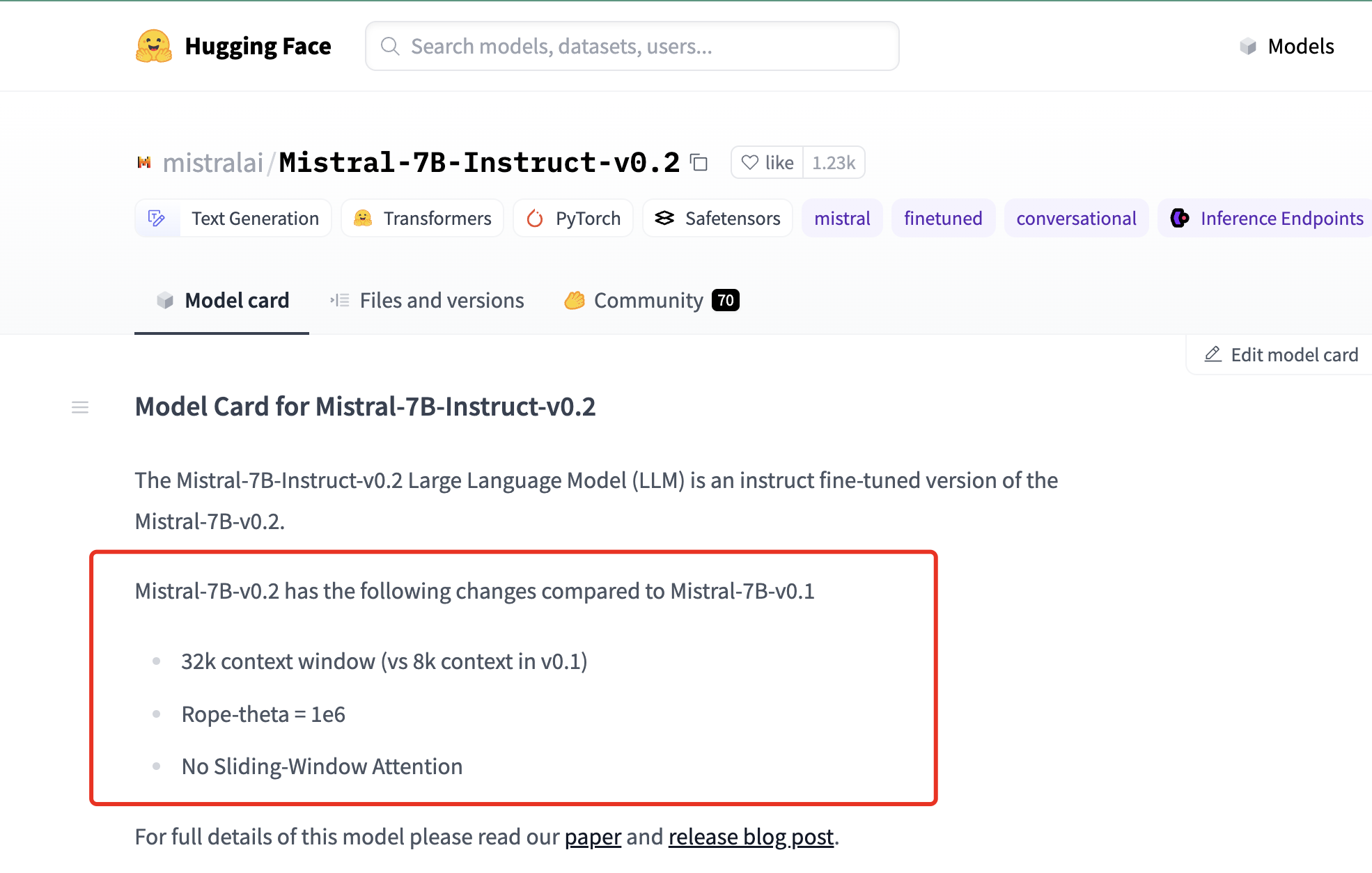
Task: Click the pencil icon on Edit model card
Action: [x=1213, y=354]
